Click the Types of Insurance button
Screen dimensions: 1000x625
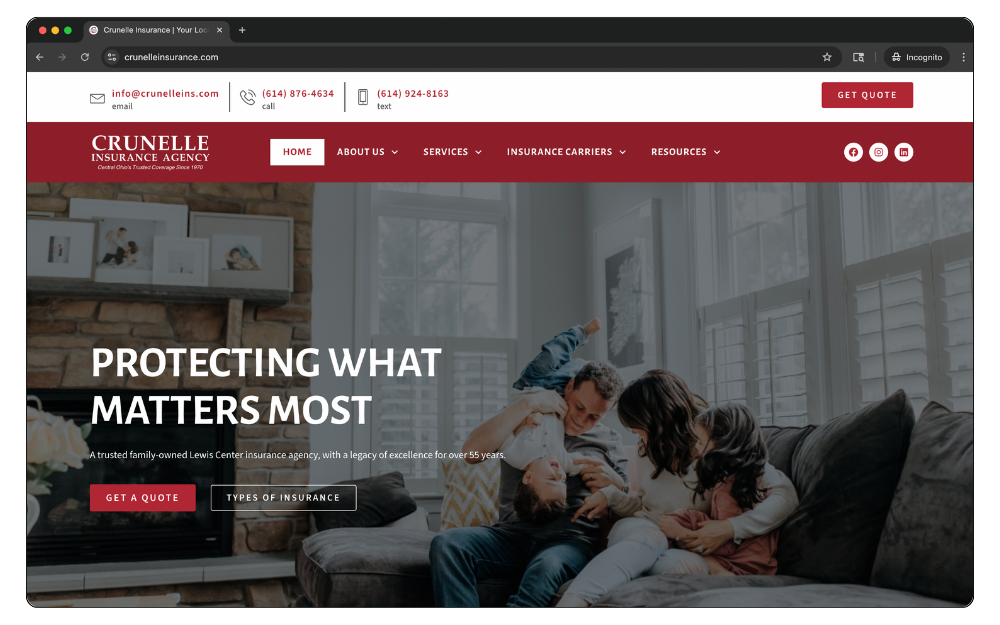pos(283,497)
